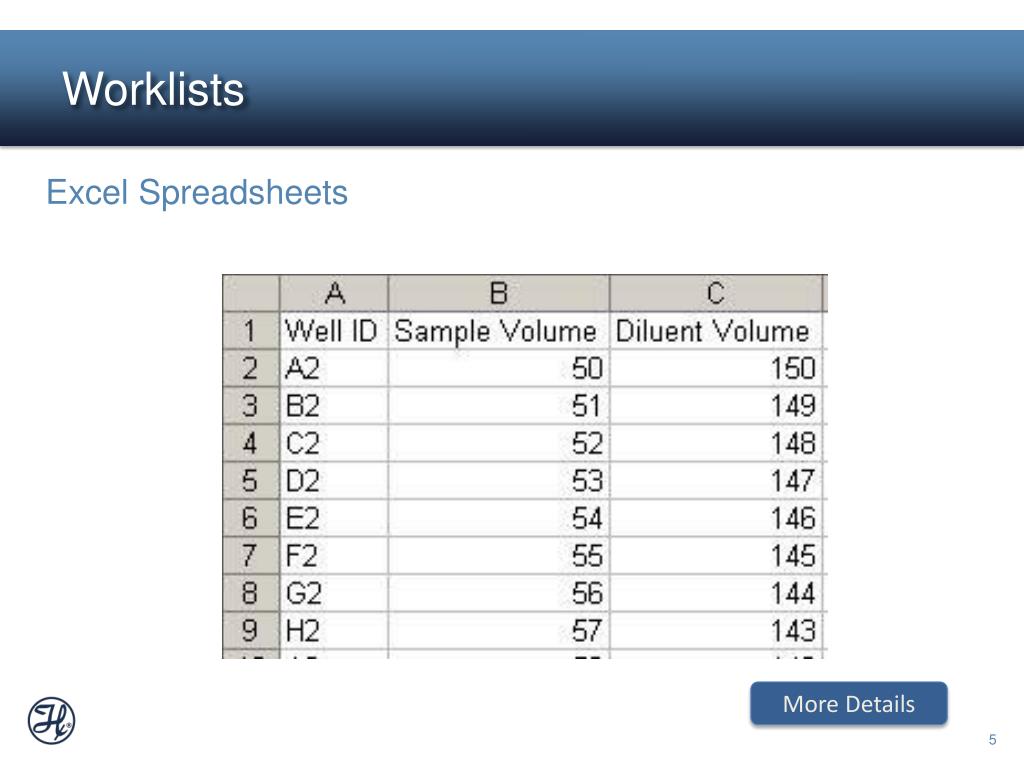Select row 1 header
This screenshot has height=768, width=1024.
251,330
